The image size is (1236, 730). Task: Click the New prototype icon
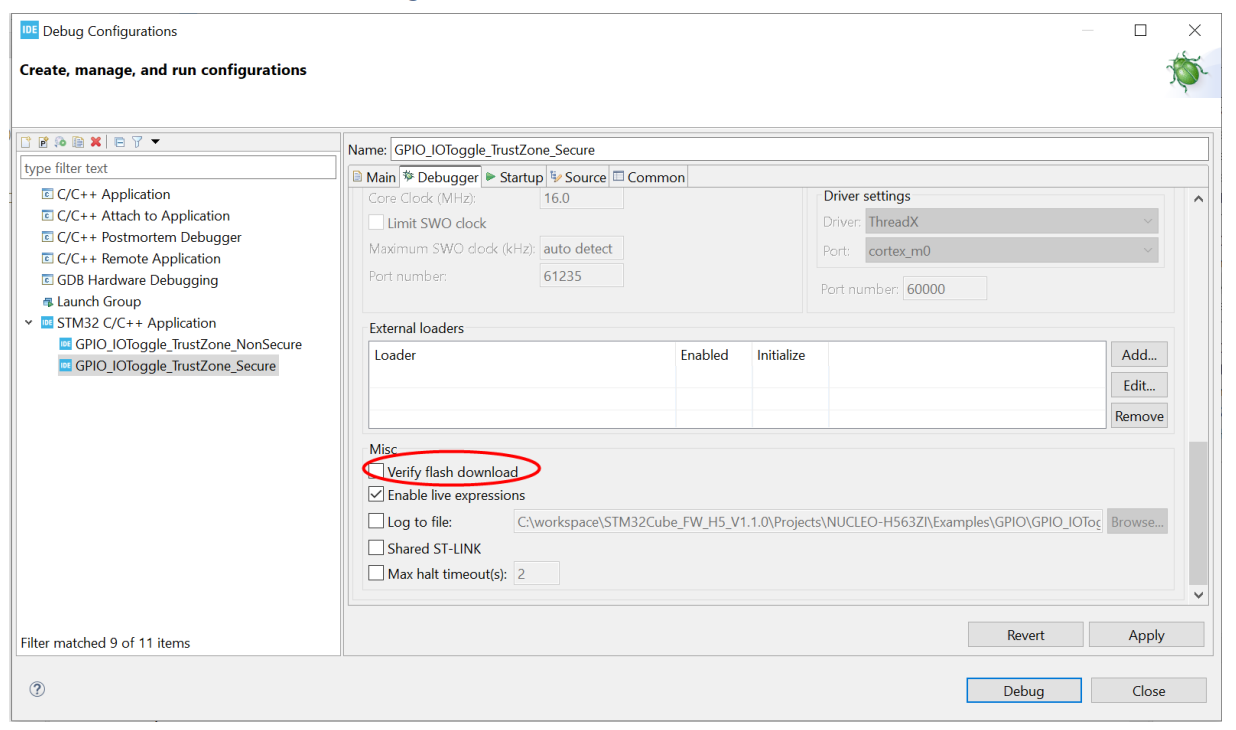tap(44, 142)
